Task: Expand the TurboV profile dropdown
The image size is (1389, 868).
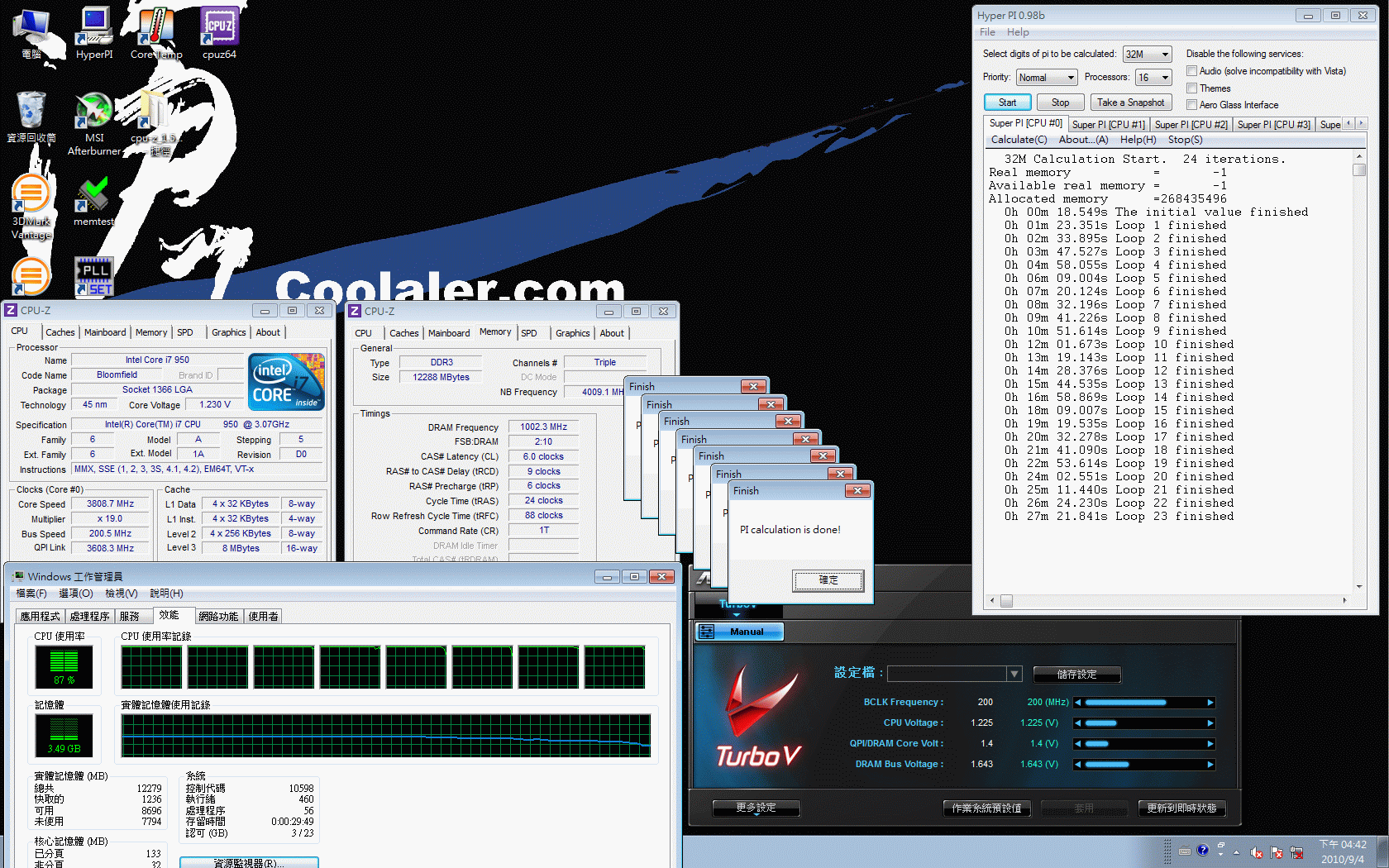Action: point(1014,675)
